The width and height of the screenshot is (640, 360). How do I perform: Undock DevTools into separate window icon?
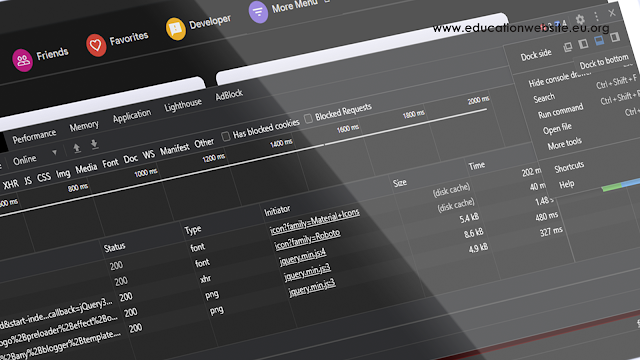[568, 47]
